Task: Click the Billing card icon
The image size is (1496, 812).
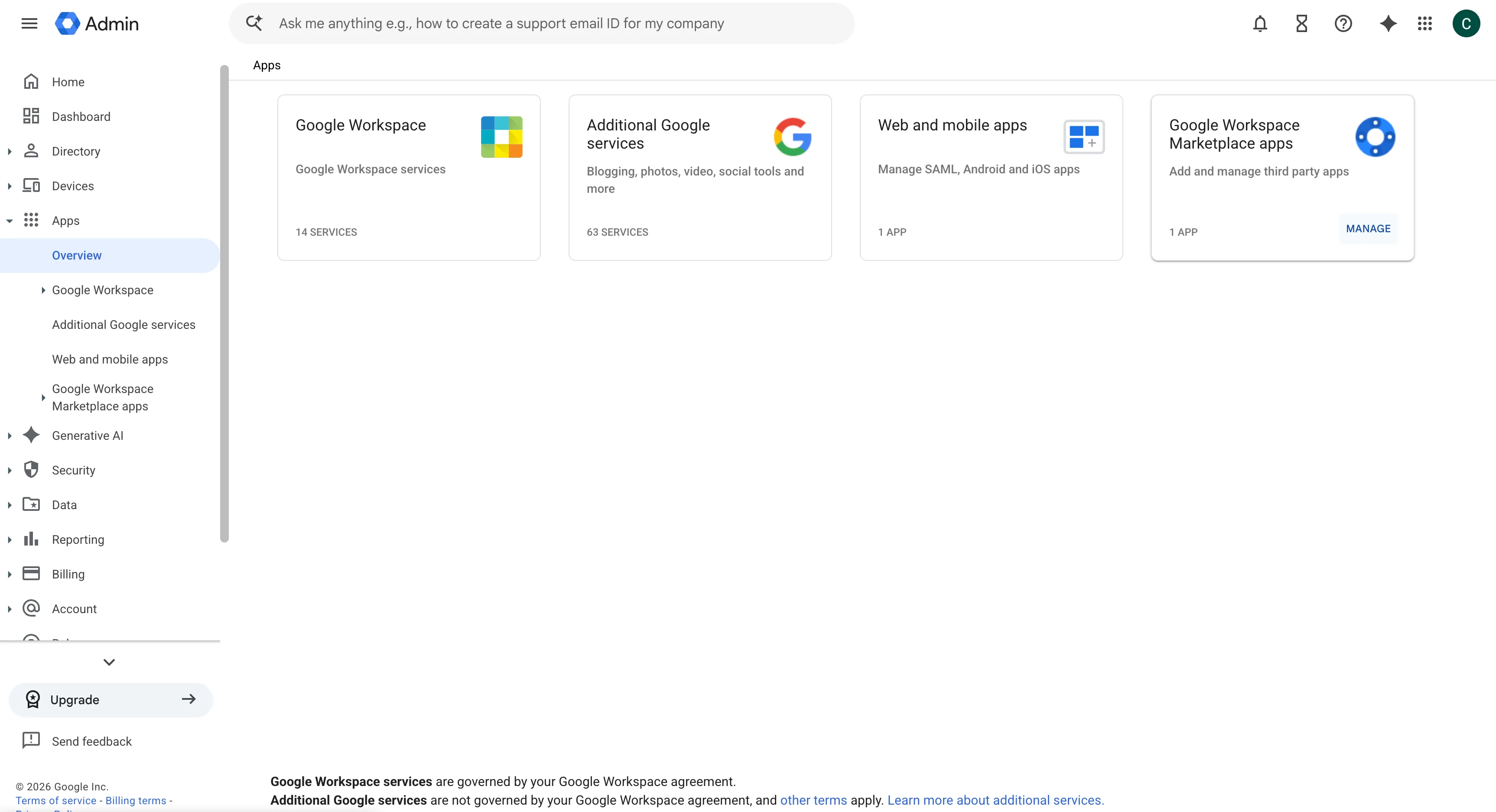Action: coord(31,574)
